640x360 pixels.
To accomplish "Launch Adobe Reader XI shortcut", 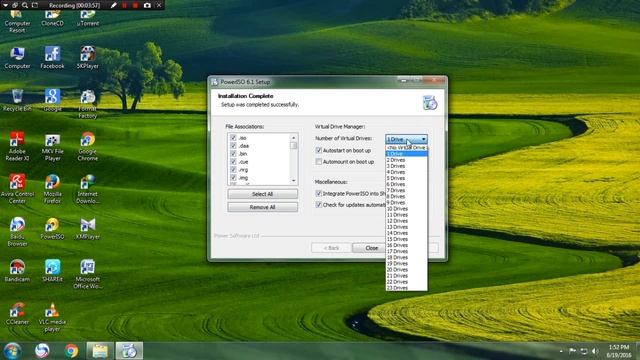I will 17,146.
